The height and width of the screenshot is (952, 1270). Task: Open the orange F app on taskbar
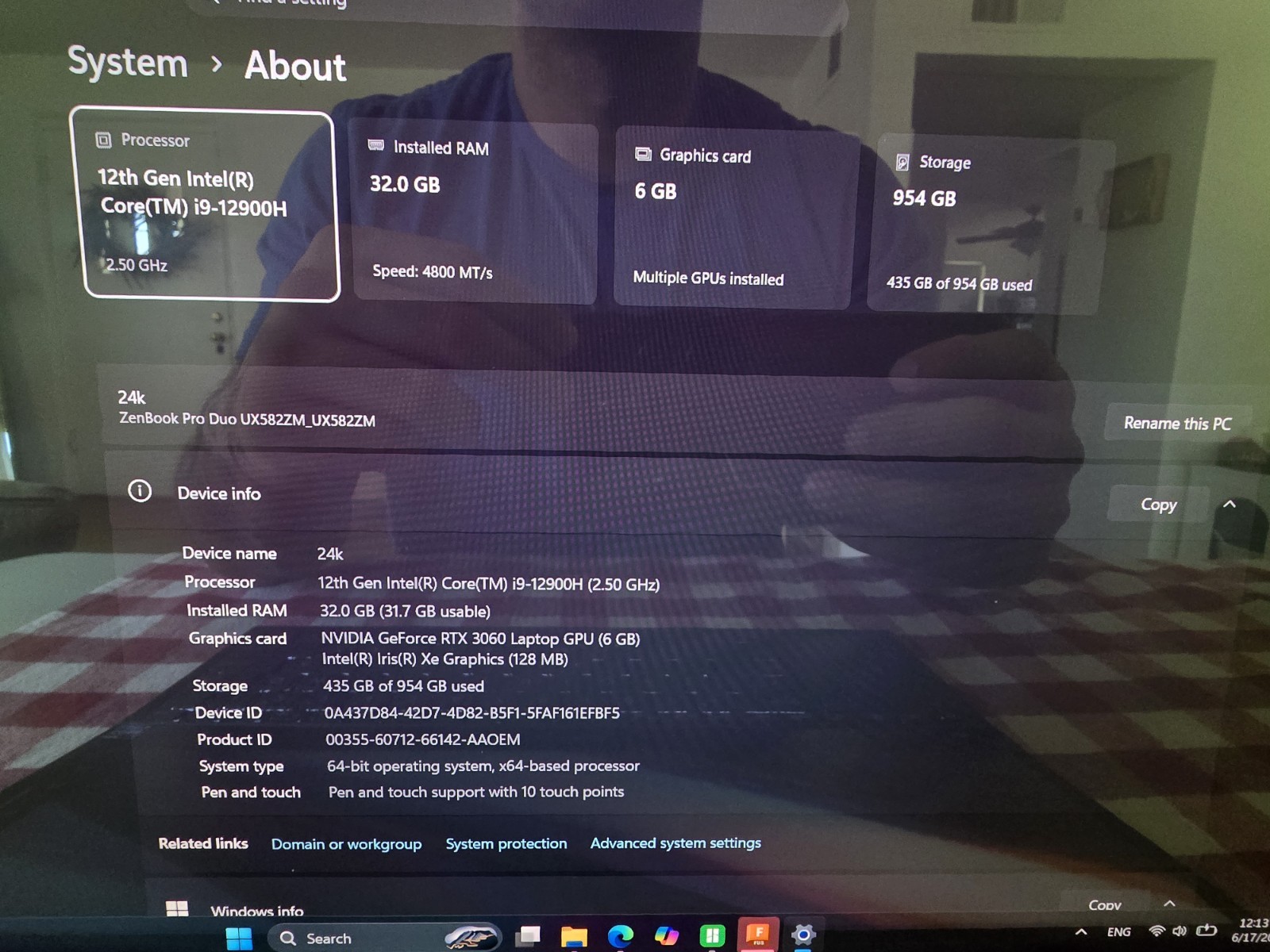click(x=758, y=935)
